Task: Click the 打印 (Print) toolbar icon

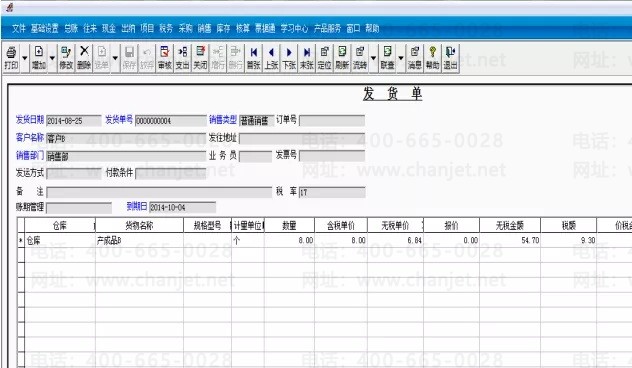Action: (11, 58)
